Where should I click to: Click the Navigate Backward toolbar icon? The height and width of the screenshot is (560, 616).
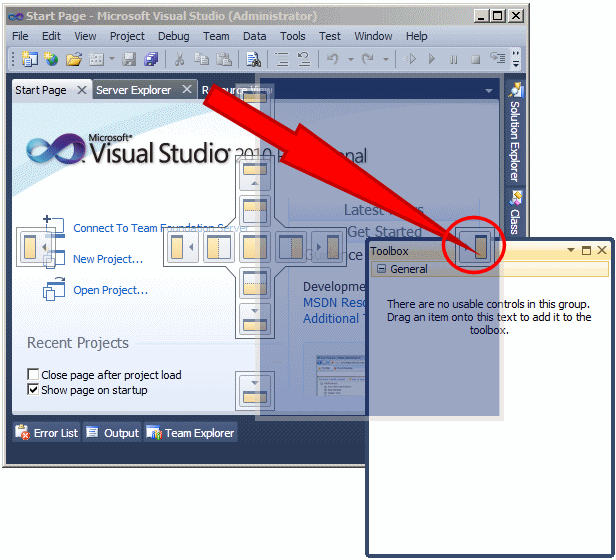(410, 59)
